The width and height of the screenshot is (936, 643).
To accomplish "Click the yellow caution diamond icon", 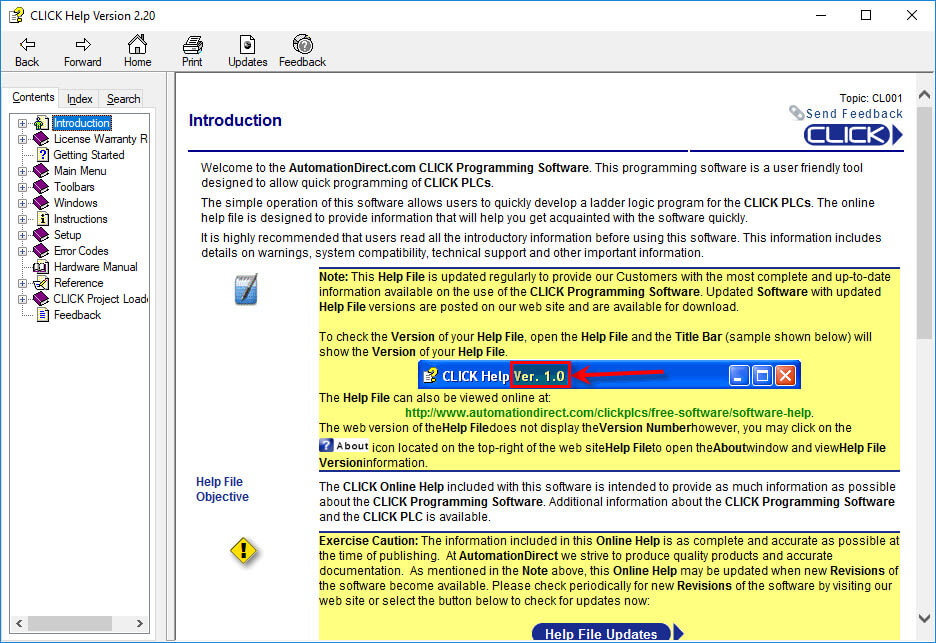I will [244, 551].
